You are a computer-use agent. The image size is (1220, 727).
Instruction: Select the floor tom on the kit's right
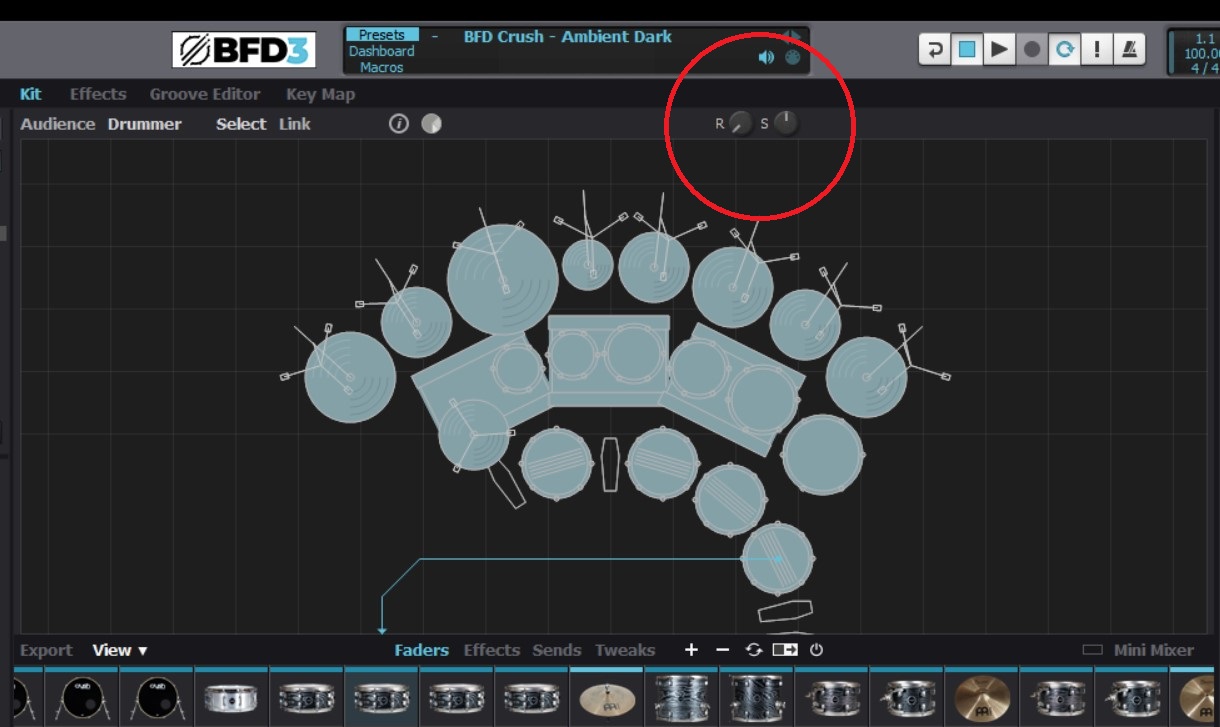(822, 454)
